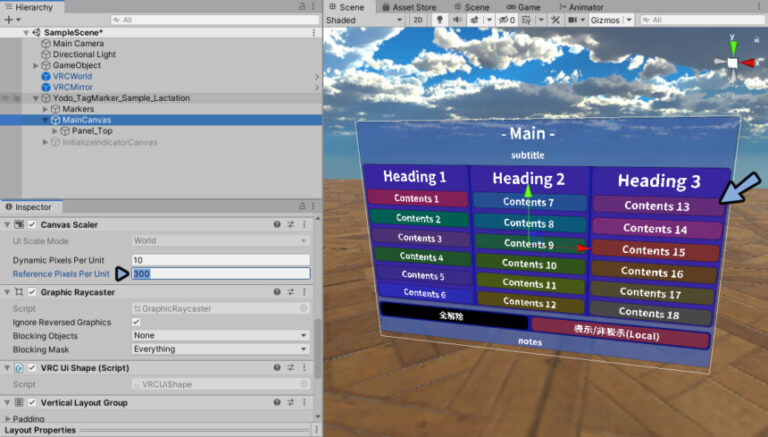Click the Hierarchy search field
The height and width of the screenshot is (437, 768).
pyautogui.click(x=215, y=20)
